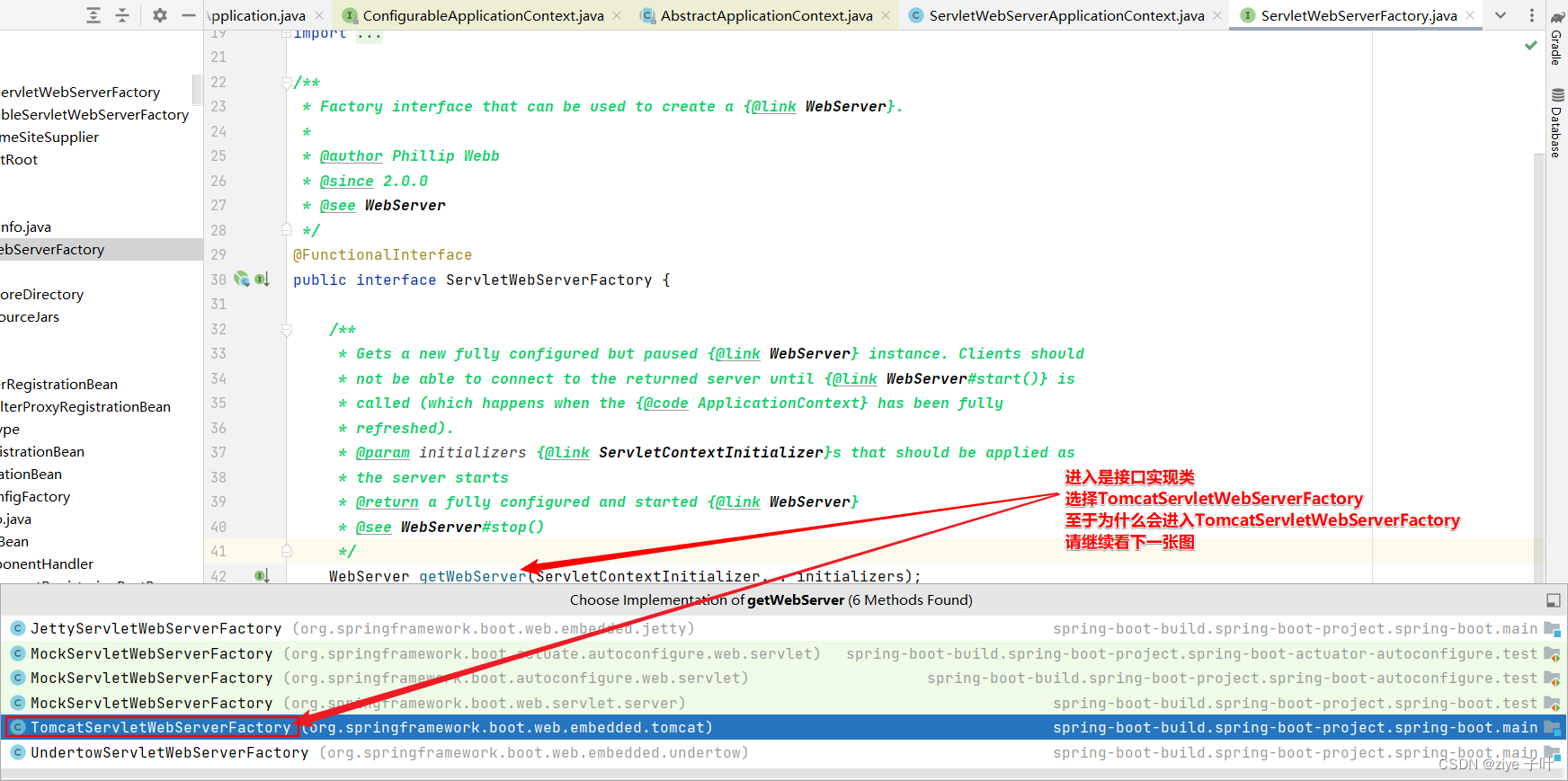Click class icon of TomcatServletWebServerFactory row
This screenshot has height=781, width=1568.
17,727
